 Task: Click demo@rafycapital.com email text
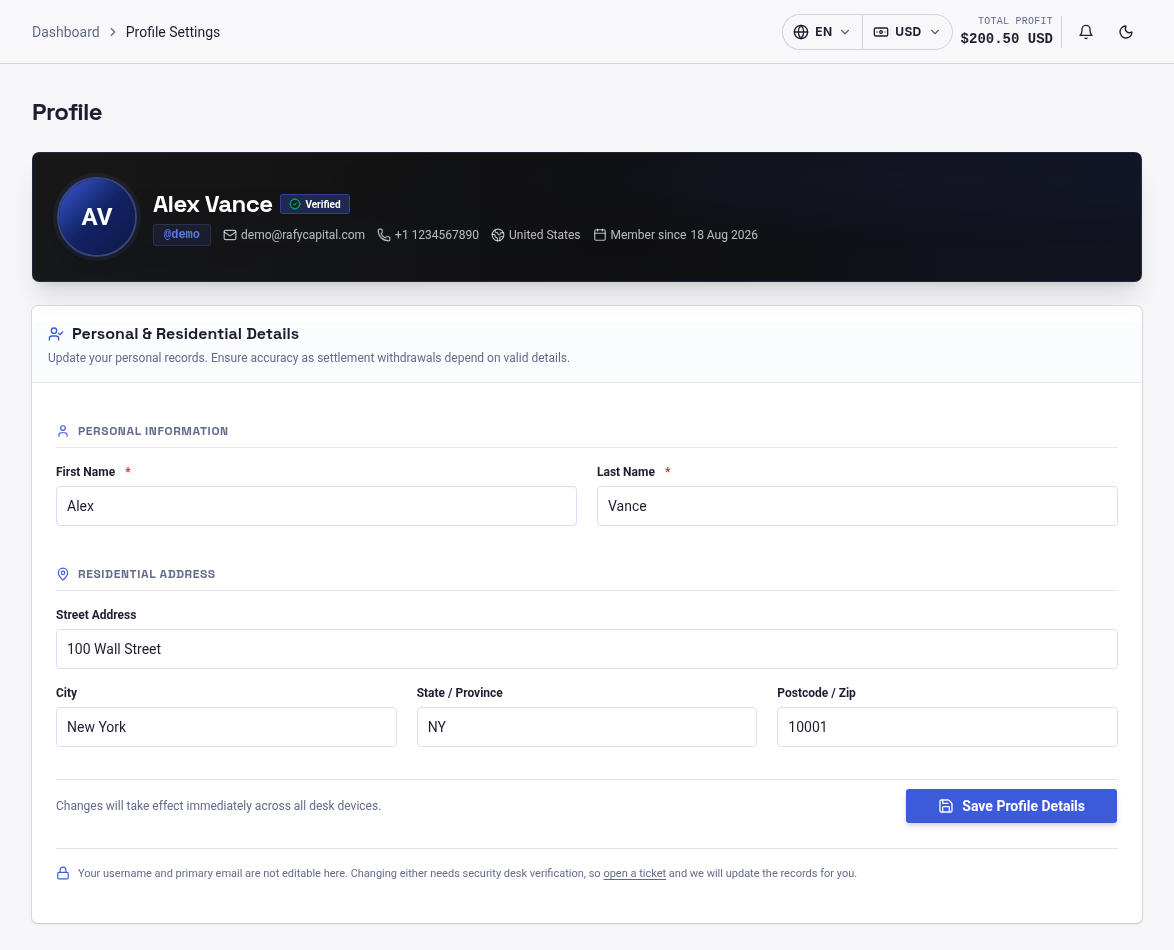pyautogui.click(x=302, y=235)
